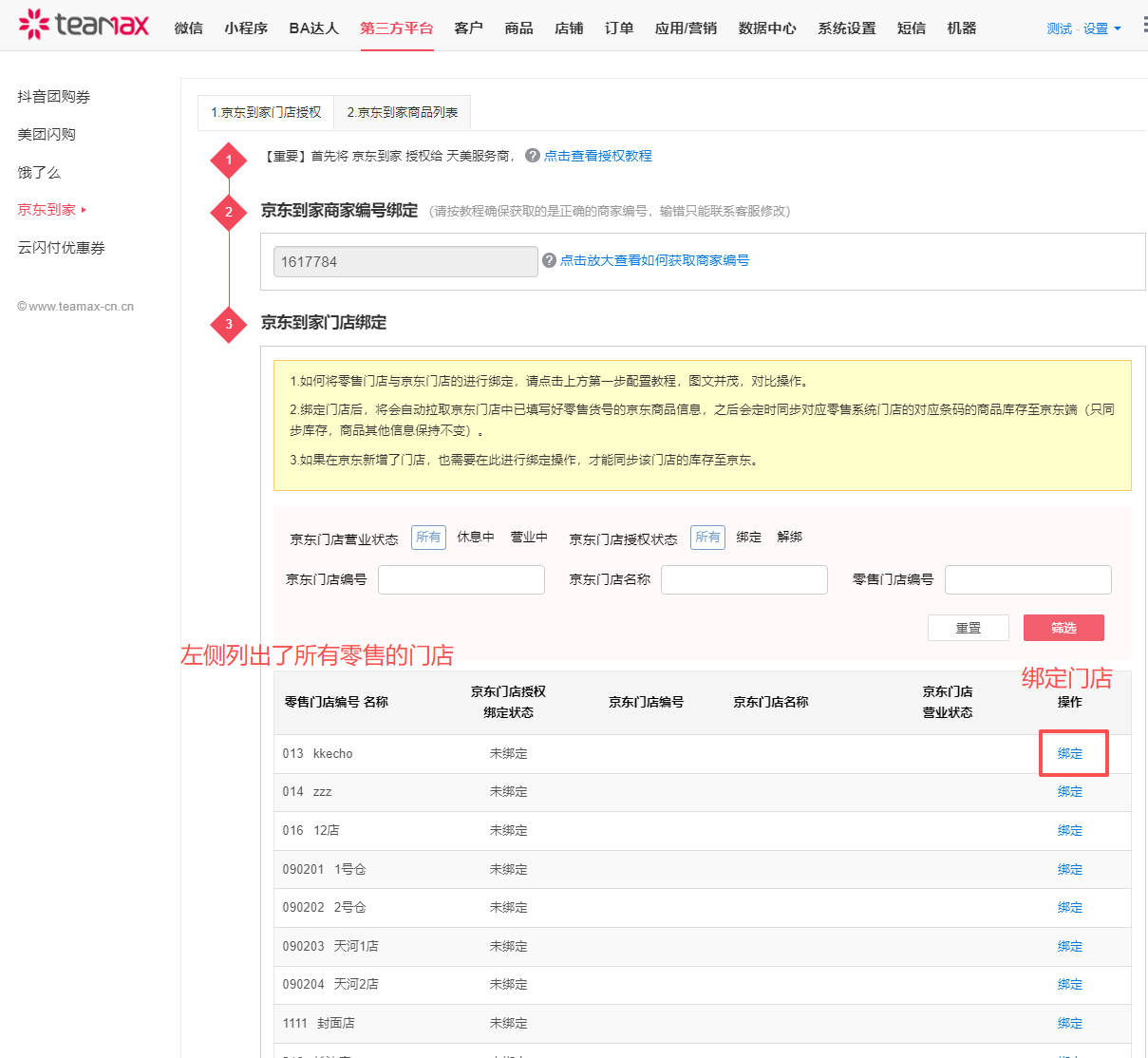The height and width of the screenshot is (1058, 1148).
Task: Open the 点击查看授权教程 link
Action: [598, 156]
